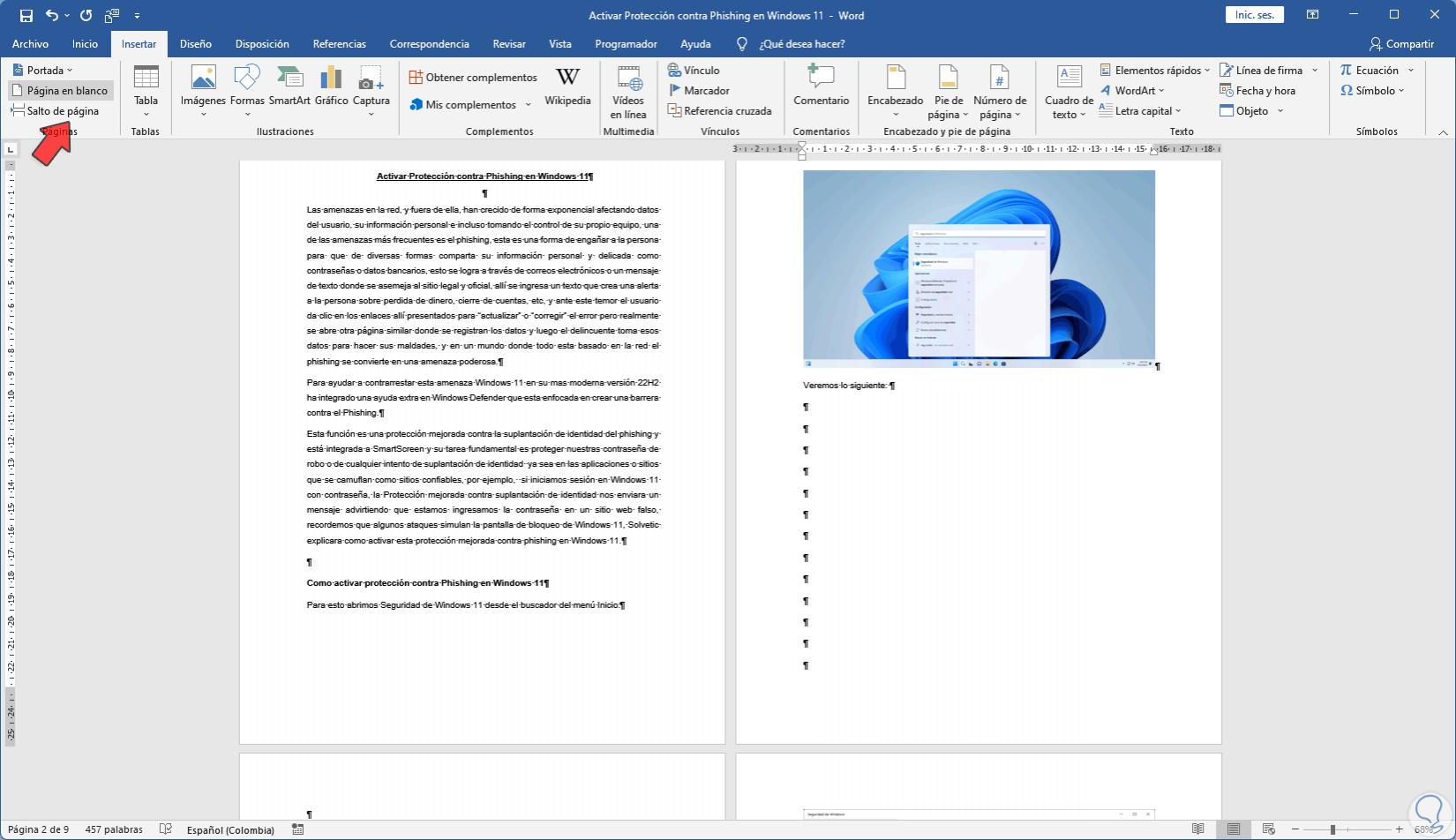This screenshot has width=1456, height=840.
Task: Click Página 2 de 9 in status bar
Action: pyautogui.click(x=39, y=829)
